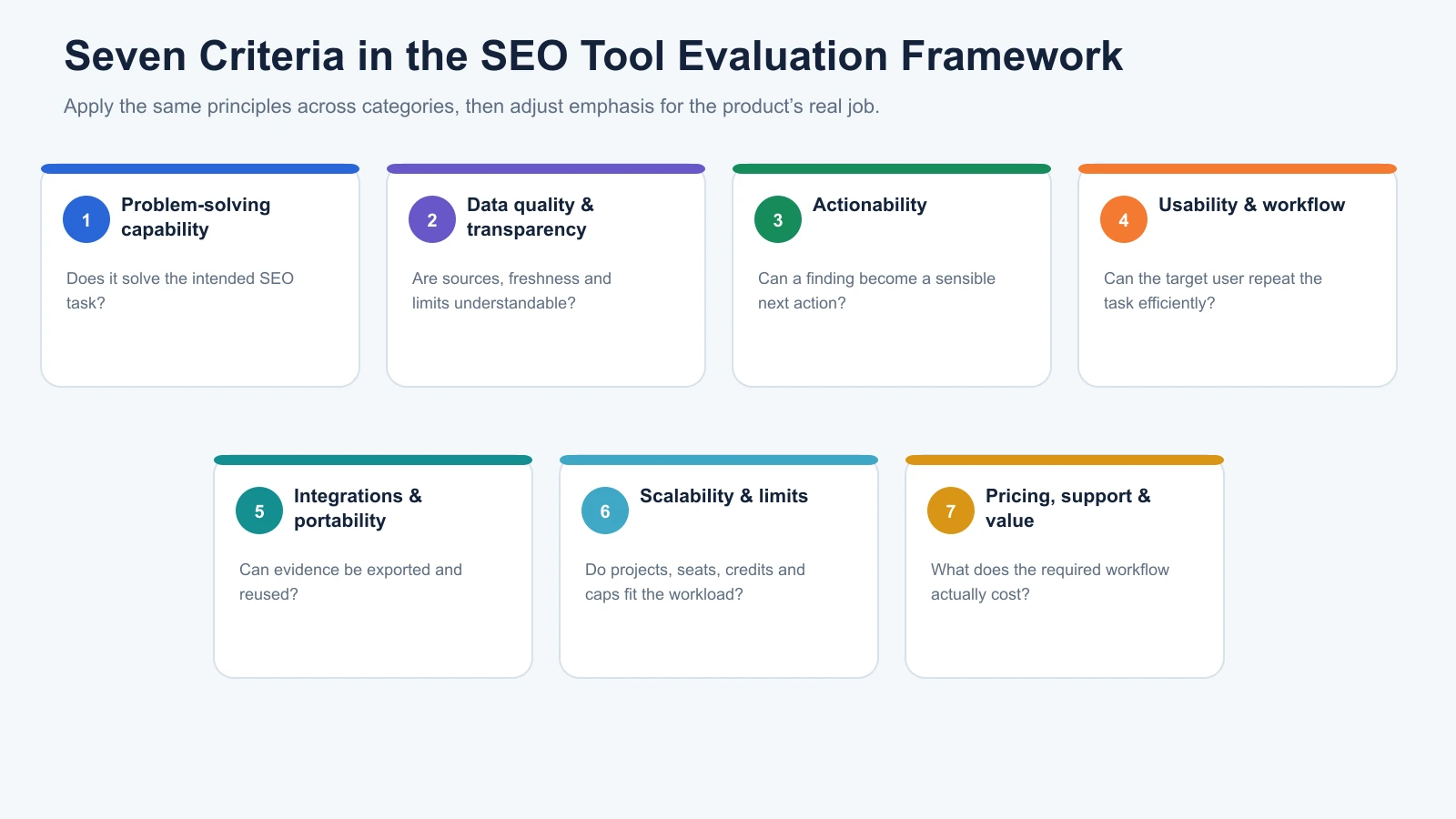Select the "Data quality & transparency" heading

(531, 217)
